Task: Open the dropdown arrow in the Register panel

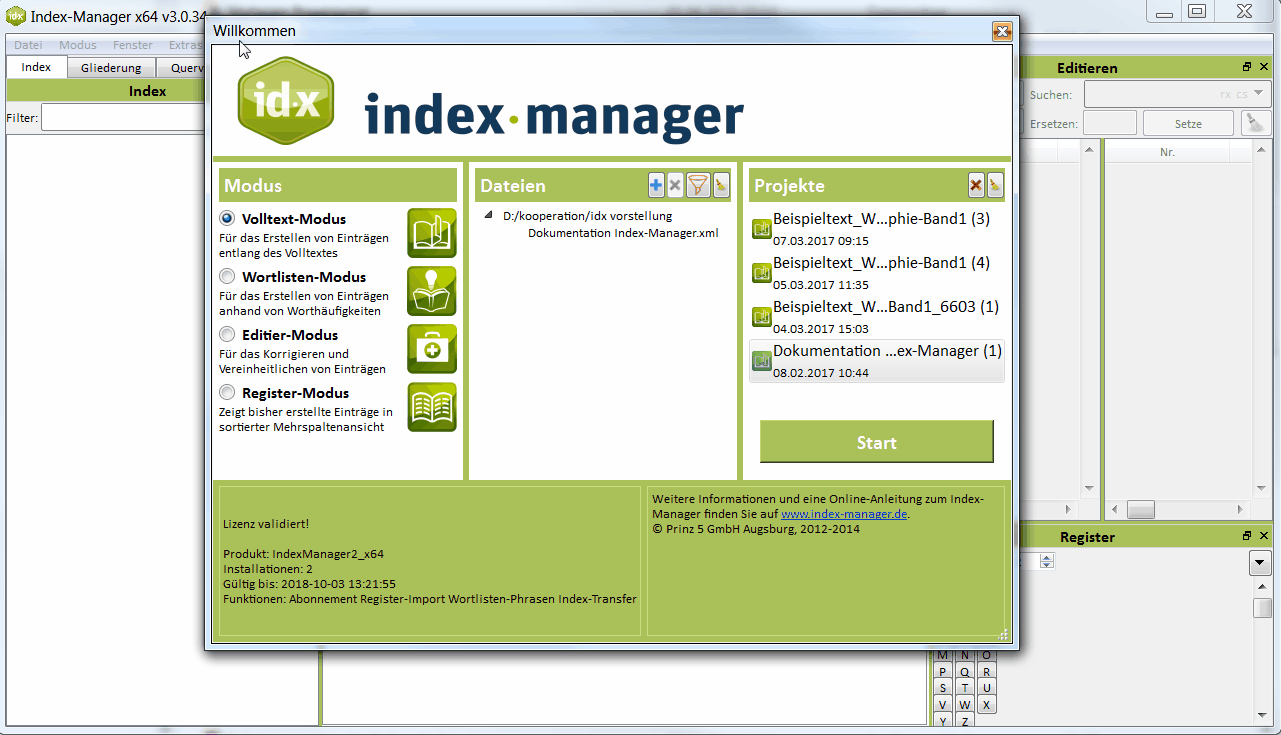Action: [1259, 561]
